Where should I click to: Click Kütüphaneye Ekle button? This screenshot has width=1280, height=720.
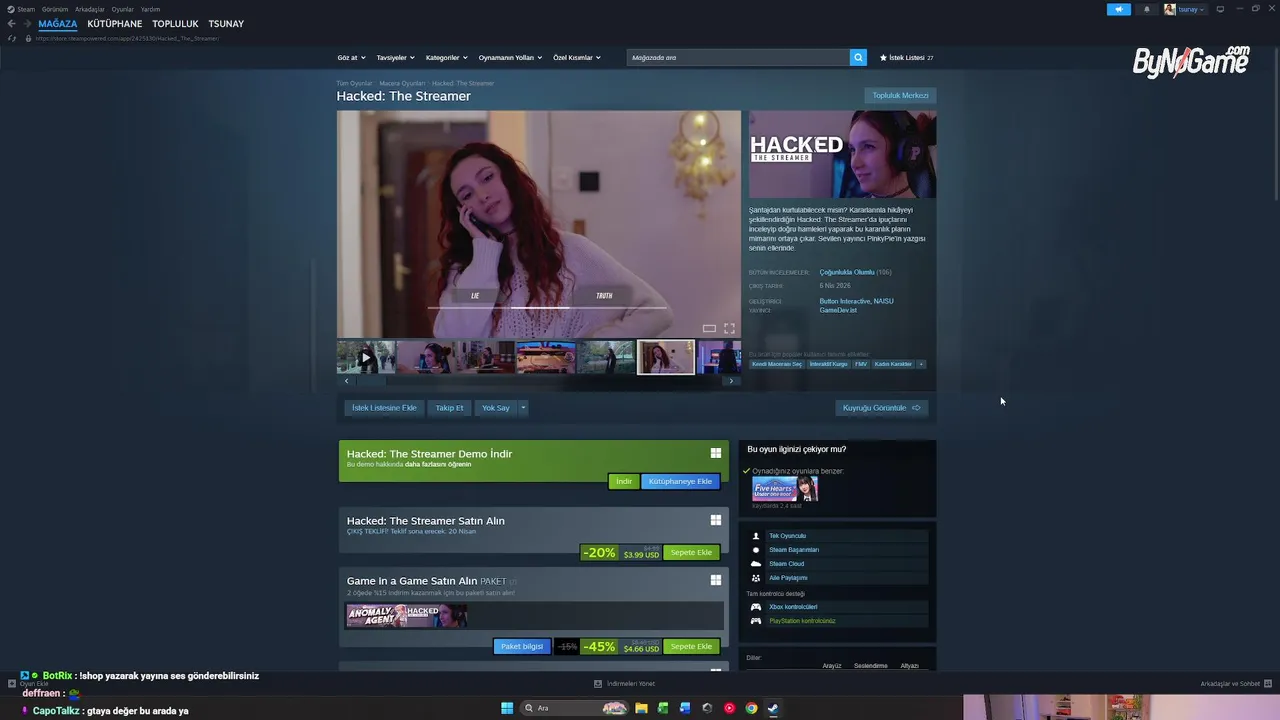(680, 481)
